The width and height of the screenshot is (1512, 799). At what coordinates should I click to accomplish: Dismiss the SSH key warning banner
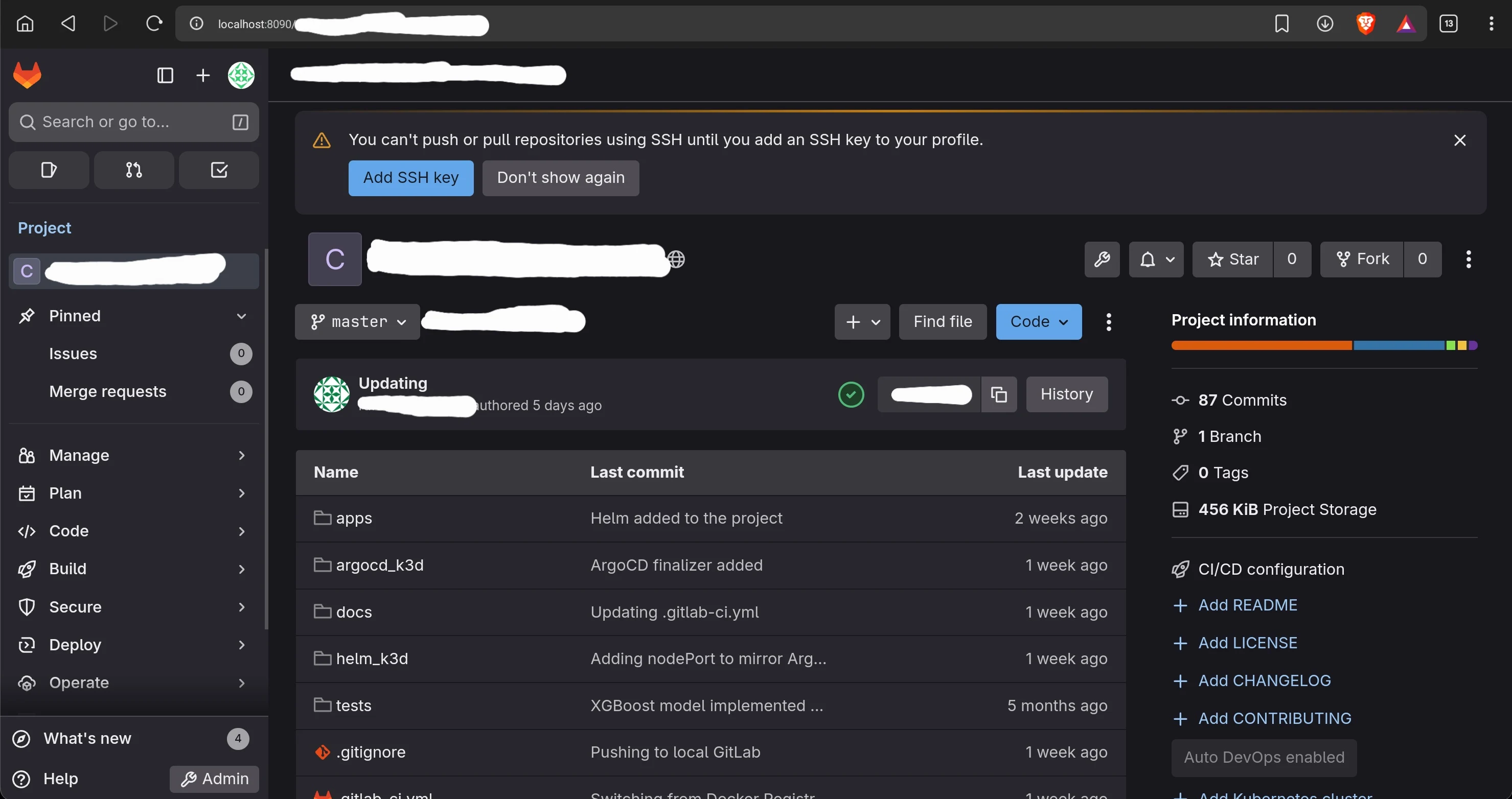point(1460,140)
